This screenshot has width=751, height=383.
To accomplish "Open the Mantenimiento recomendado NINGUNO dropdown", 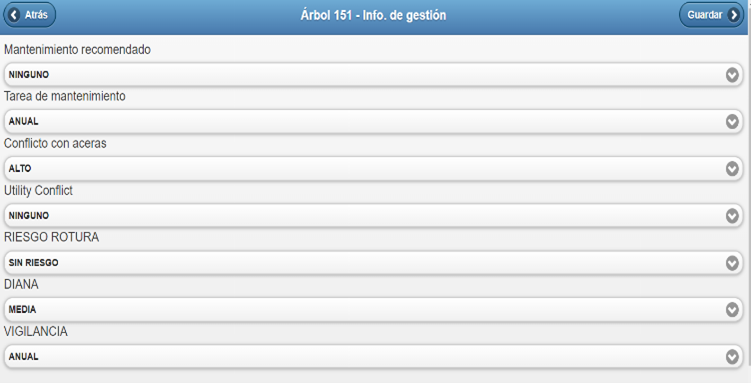I will 373,75.
